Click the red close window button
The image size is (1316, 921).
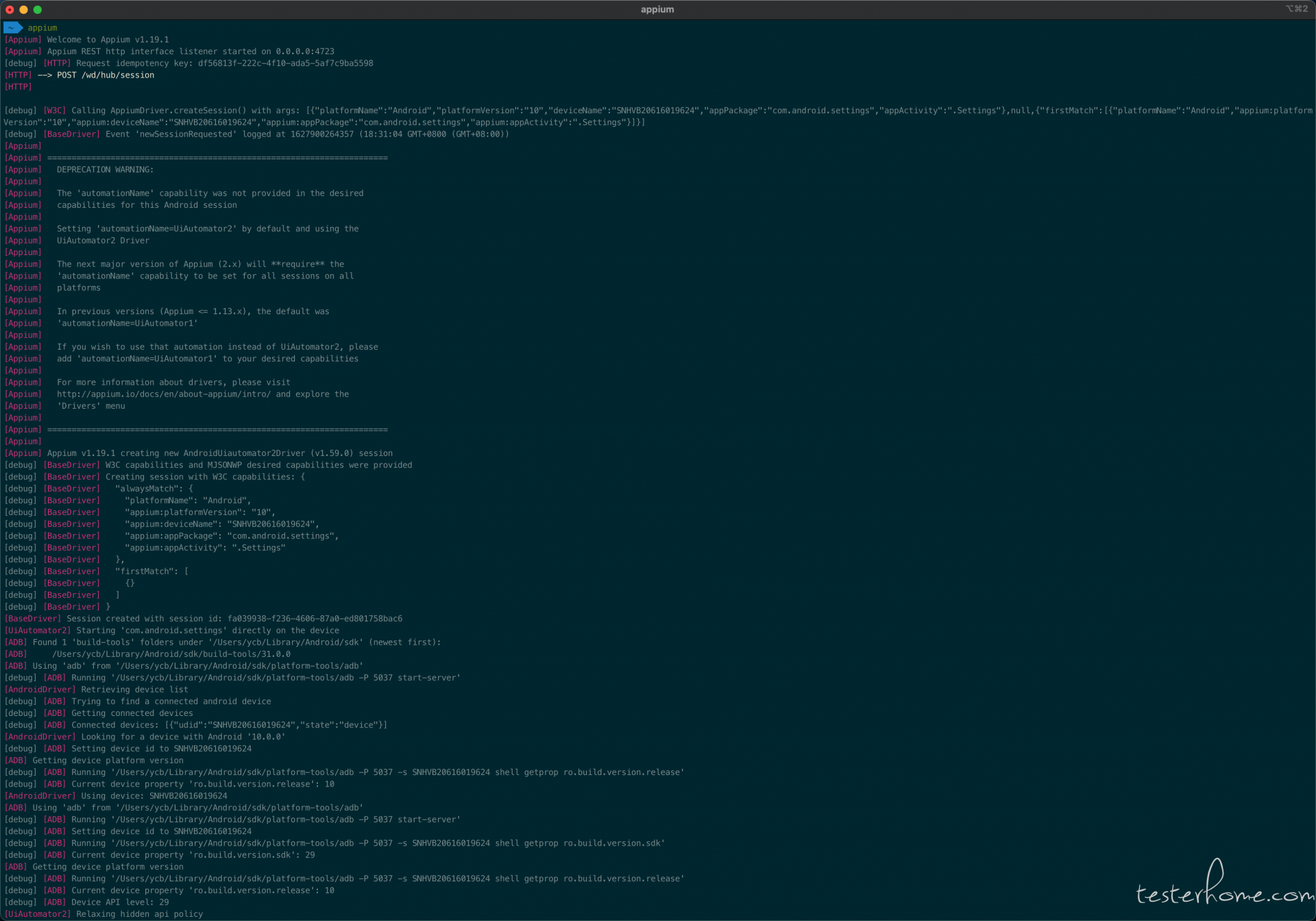coord(10,10)
